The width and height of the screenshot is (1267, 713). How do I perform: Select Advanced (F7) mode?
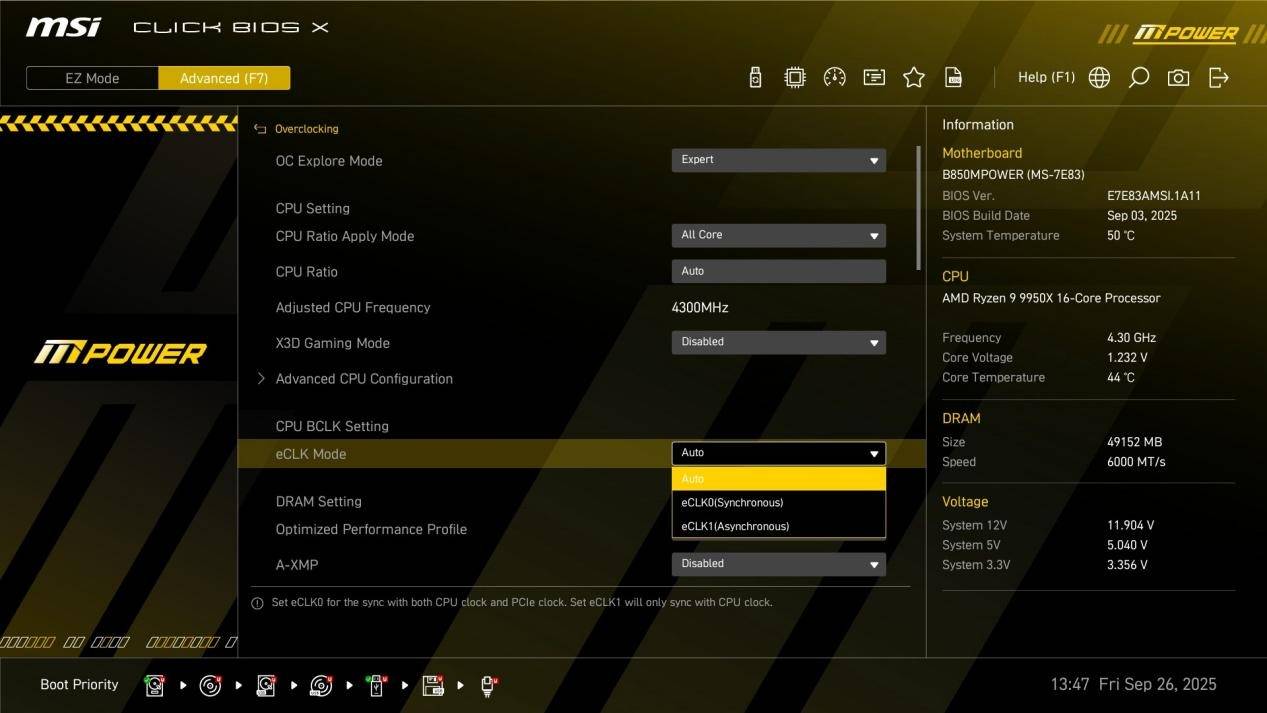pyautogui.click(x=224, y=78)
